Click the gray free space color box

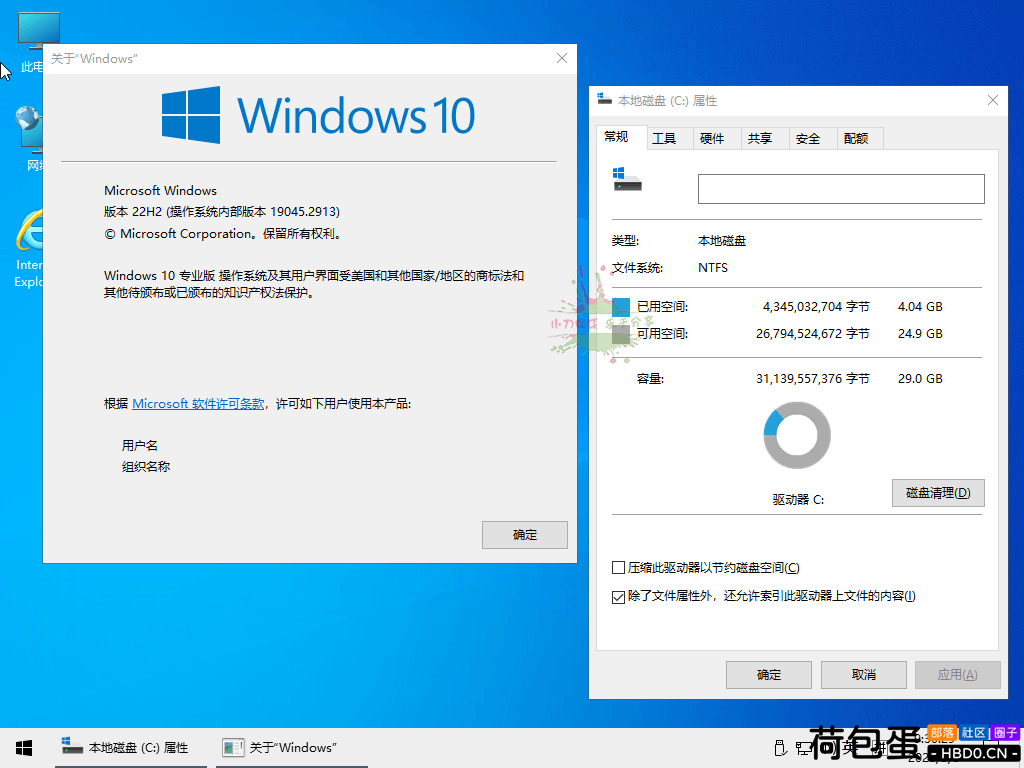621,334
